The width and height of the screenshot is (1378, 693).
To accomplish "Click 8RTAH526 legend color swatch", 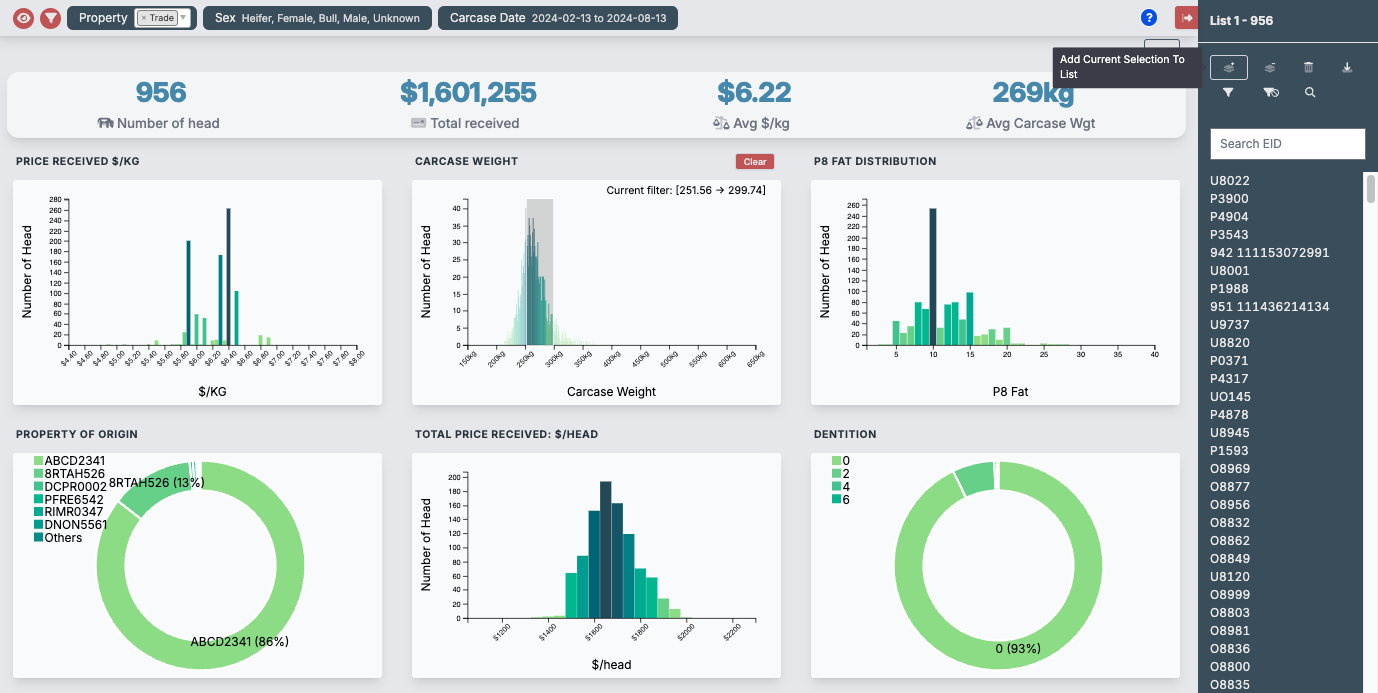I will point(38,474).
